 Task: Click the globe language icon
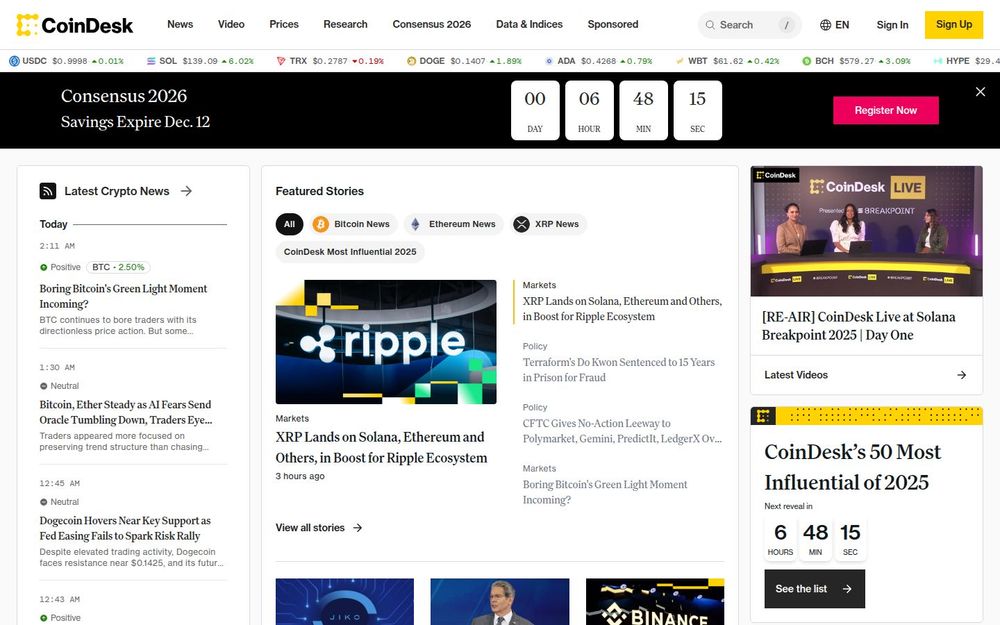(x=825, y=25)
